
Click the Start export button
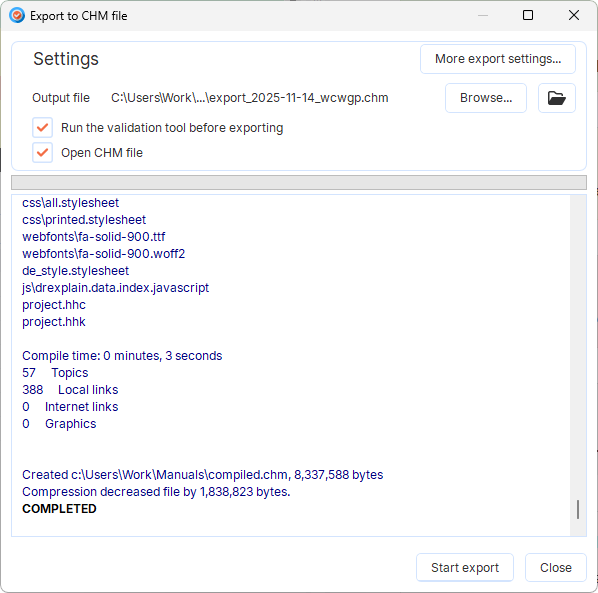(465, 567)
